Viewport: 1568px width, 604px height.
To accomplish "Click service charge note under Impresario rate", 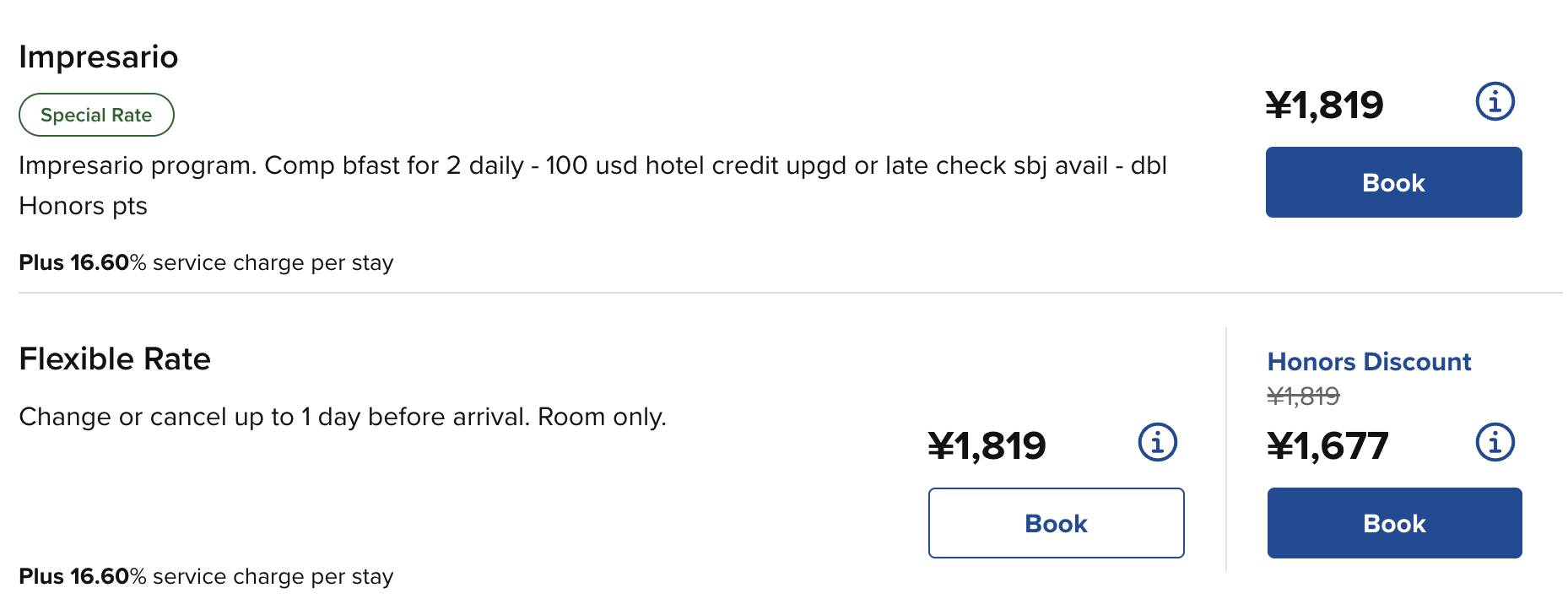I will click(206, 263).
